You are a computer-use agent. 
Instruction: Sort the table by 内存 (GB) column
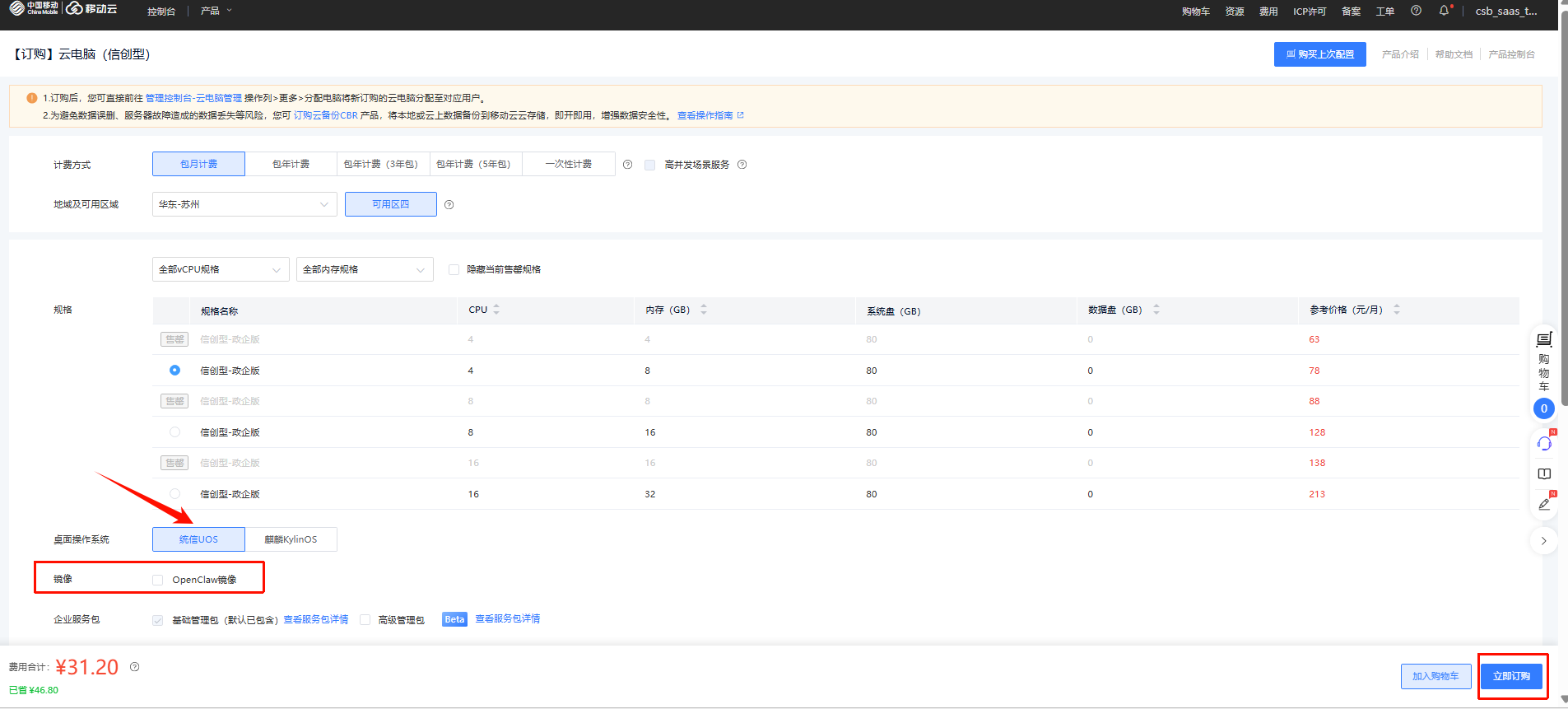704,310
